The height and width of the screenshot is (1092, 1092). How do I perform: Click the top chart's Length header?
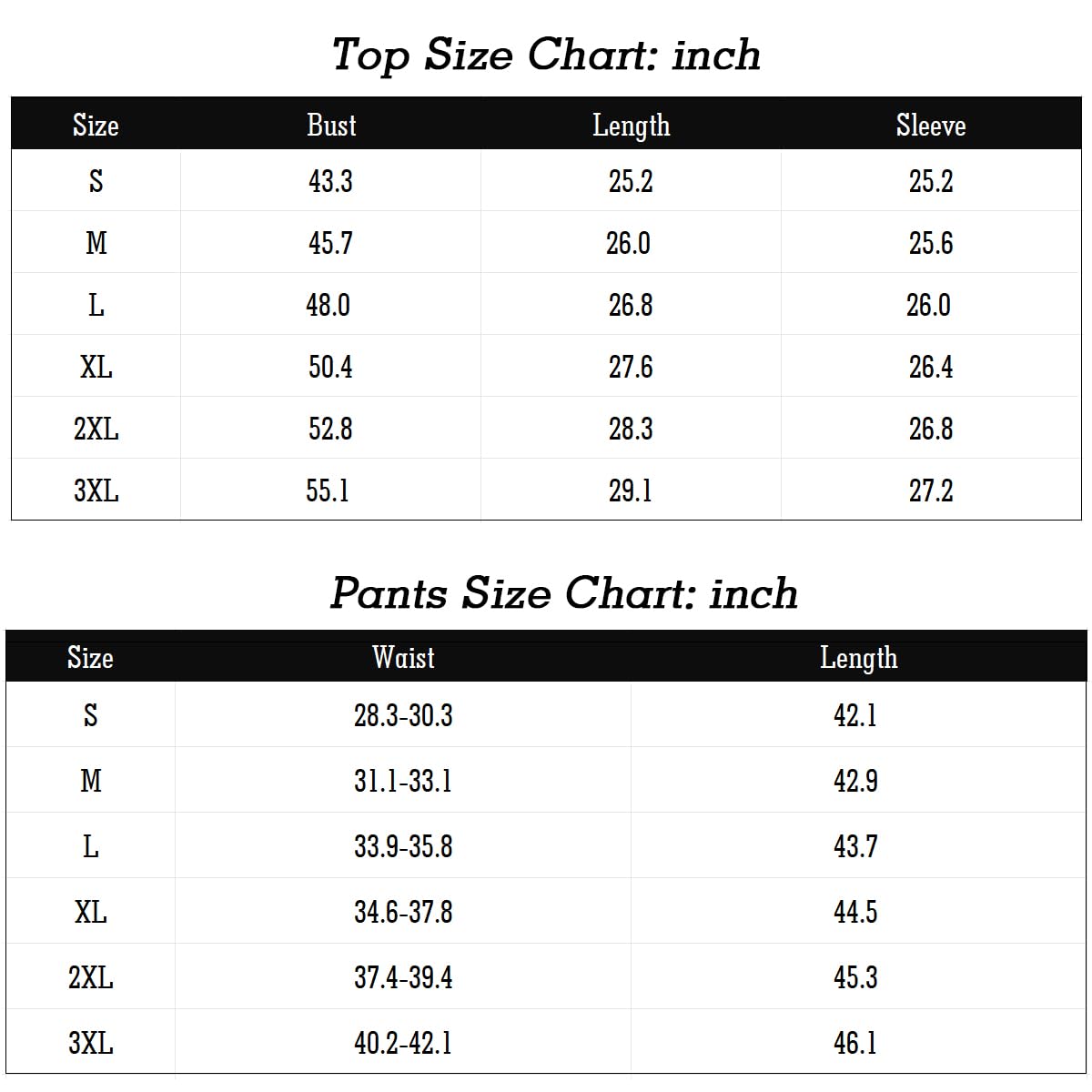(x=631, y=125)
